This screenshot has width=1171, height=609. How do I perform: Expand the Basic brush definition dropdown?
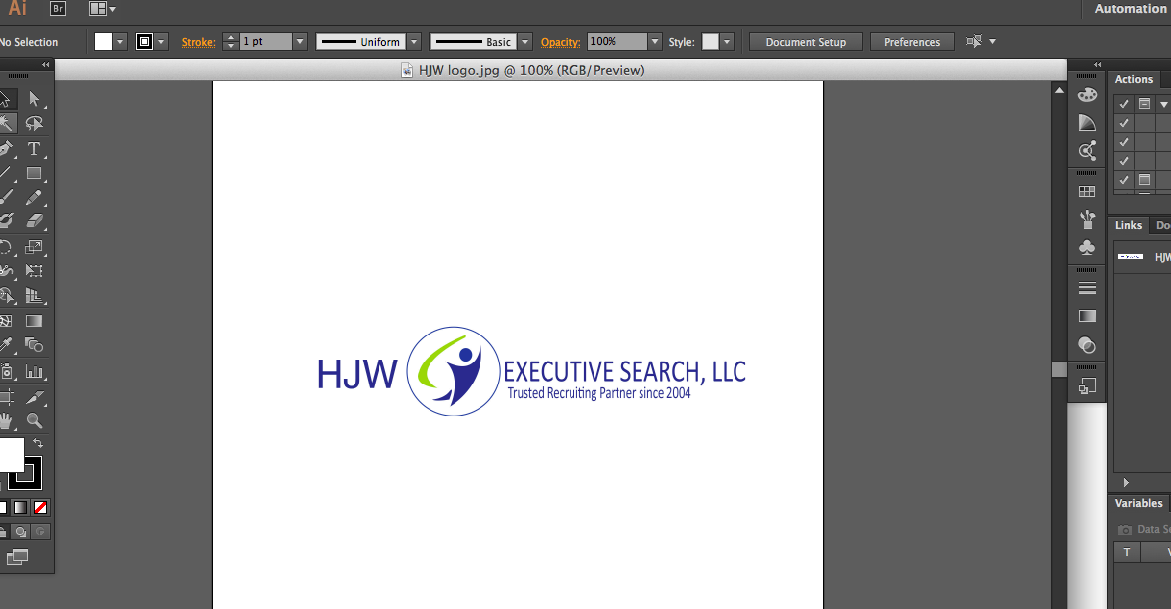pos(524,41)
